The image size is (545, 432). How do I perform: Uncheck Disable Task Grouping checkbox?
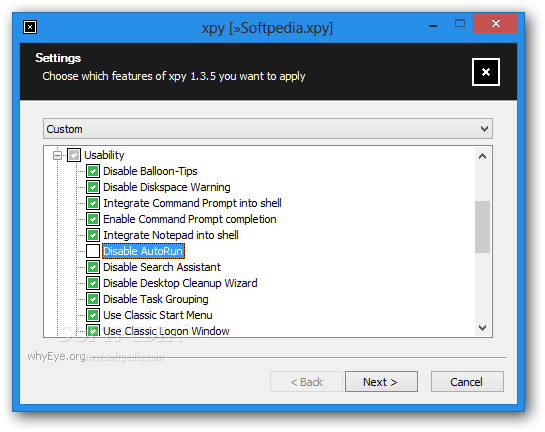(93, 299)
